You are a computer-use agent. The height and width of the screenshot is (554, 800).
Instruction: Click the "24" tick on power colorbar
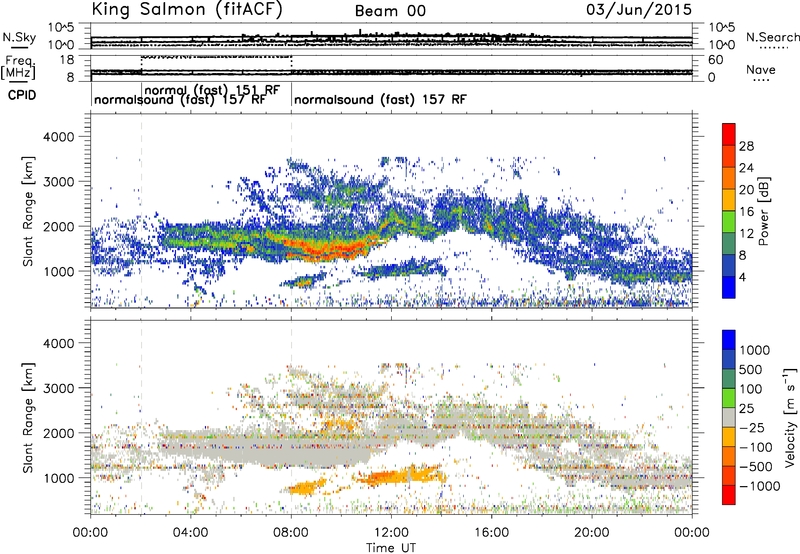pyautogui.click(x=746, y=168)
